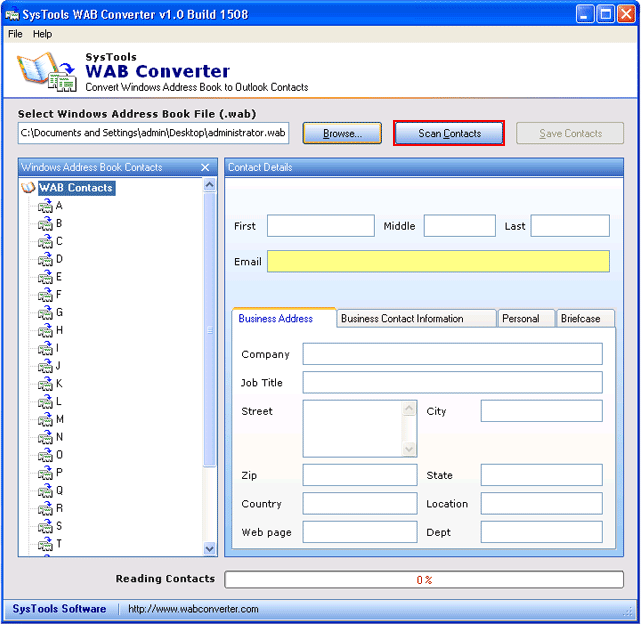This screenshot has width=641, height=624.
Task: Click the yellow Email field
Action: 438,261
